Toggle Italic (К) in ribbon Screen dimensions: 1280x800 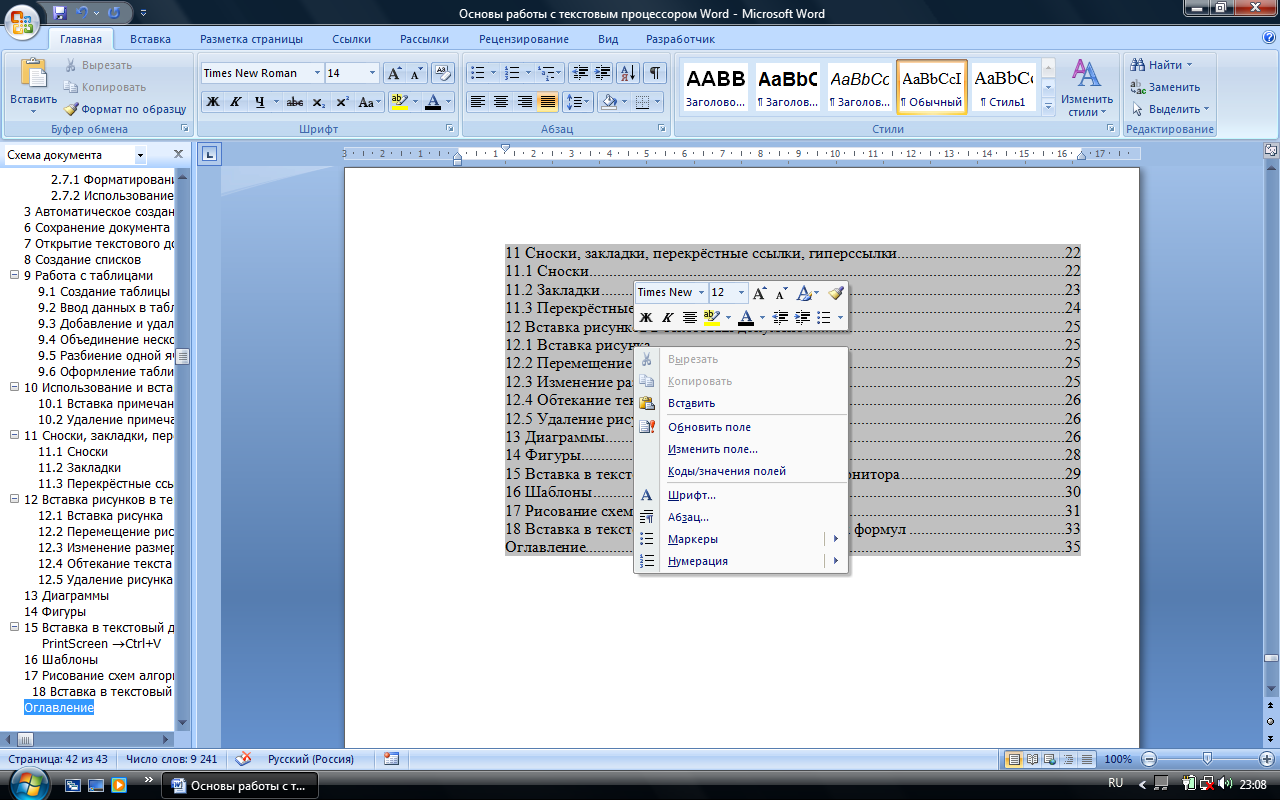236,102
